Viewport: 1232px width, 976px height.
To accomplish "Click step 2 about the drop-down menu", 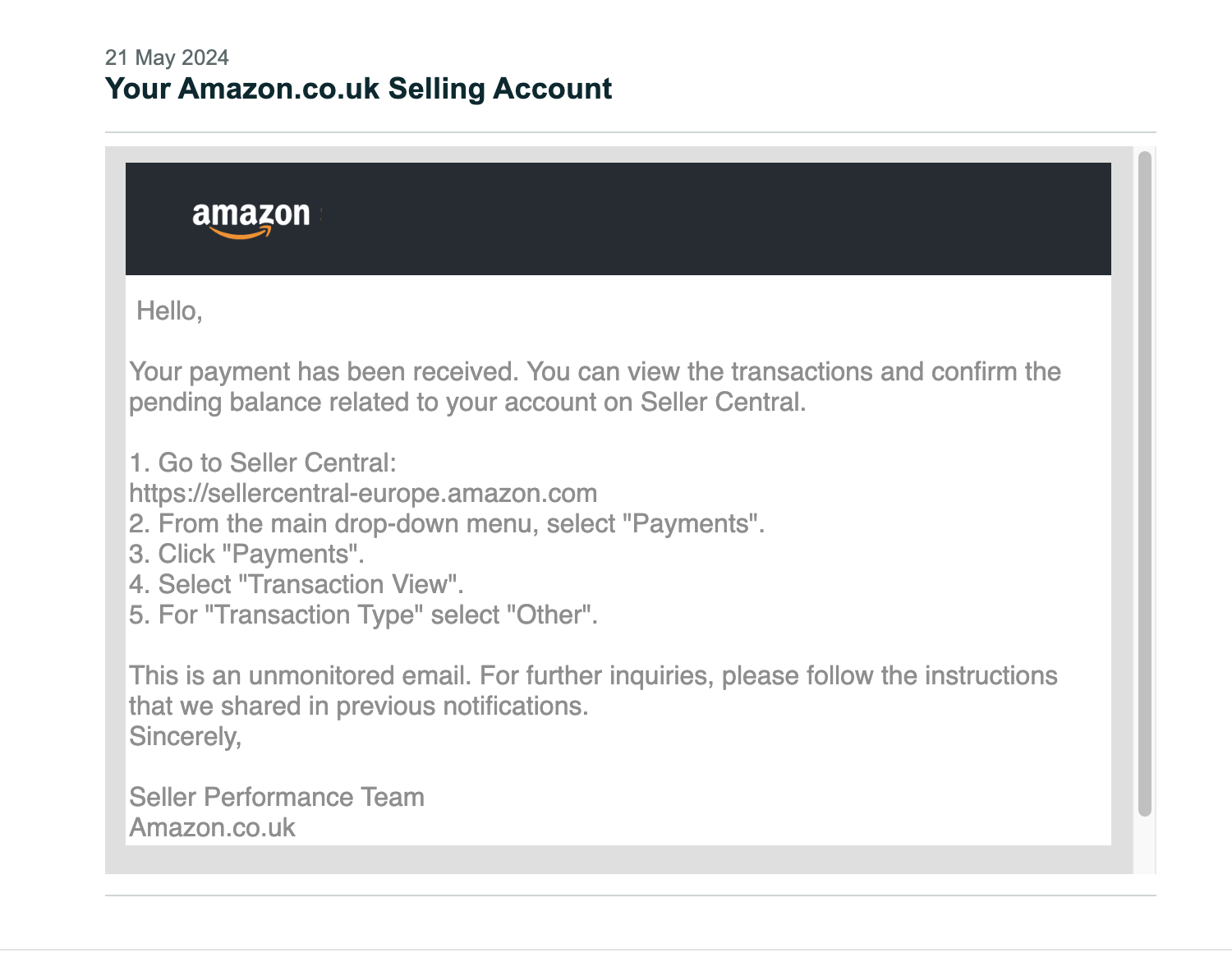I will [447, 523].
